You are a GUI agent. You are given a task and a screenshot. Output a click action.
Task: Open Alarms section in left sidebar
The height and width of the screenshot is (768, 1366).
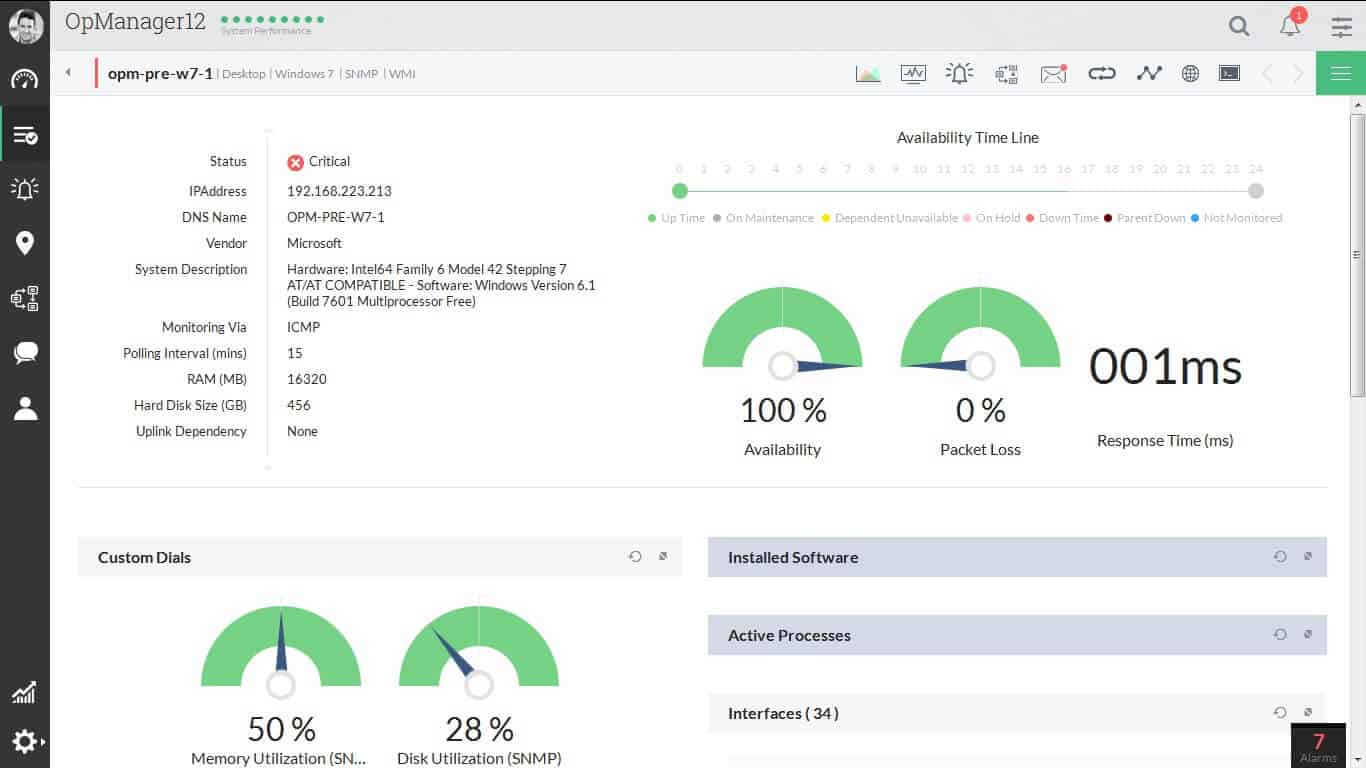tap(25, 188)
